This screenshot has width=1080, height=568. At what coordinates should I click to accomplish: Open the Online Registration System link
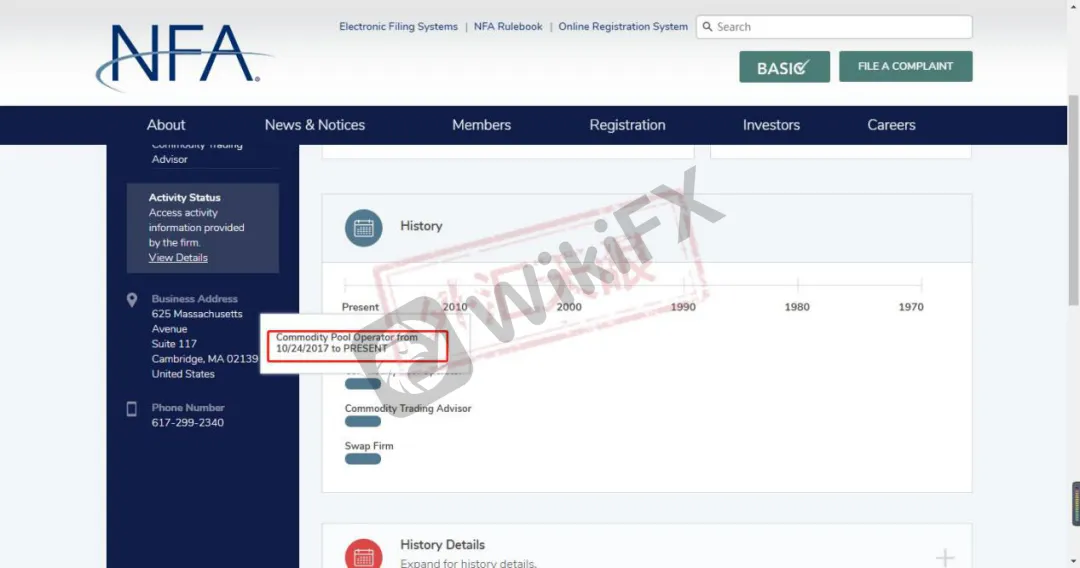point(623,27)
